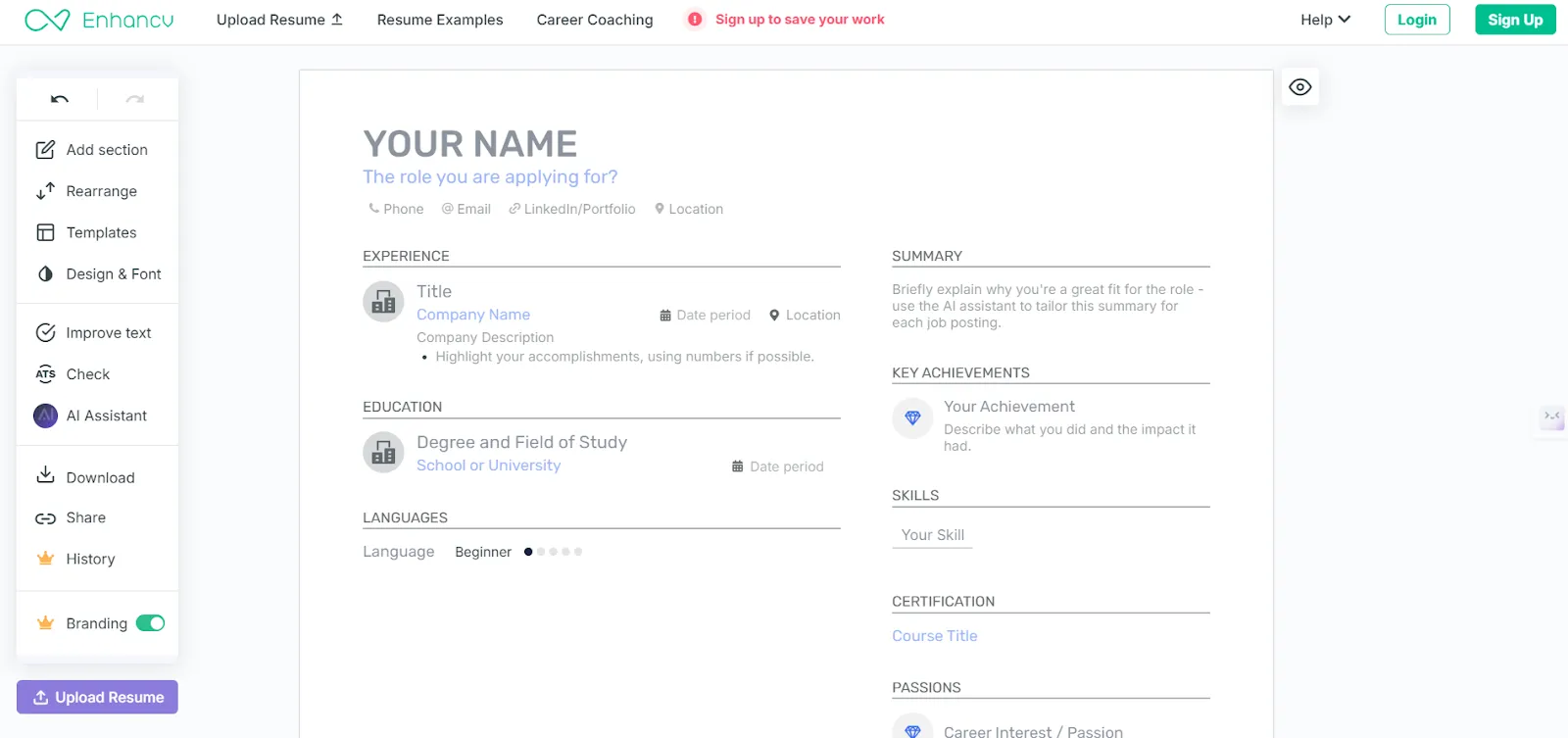Image resolution: width=1568 pixels, height=738 pixels.
Task: Click the History crown icon
Action: (45, 559)
